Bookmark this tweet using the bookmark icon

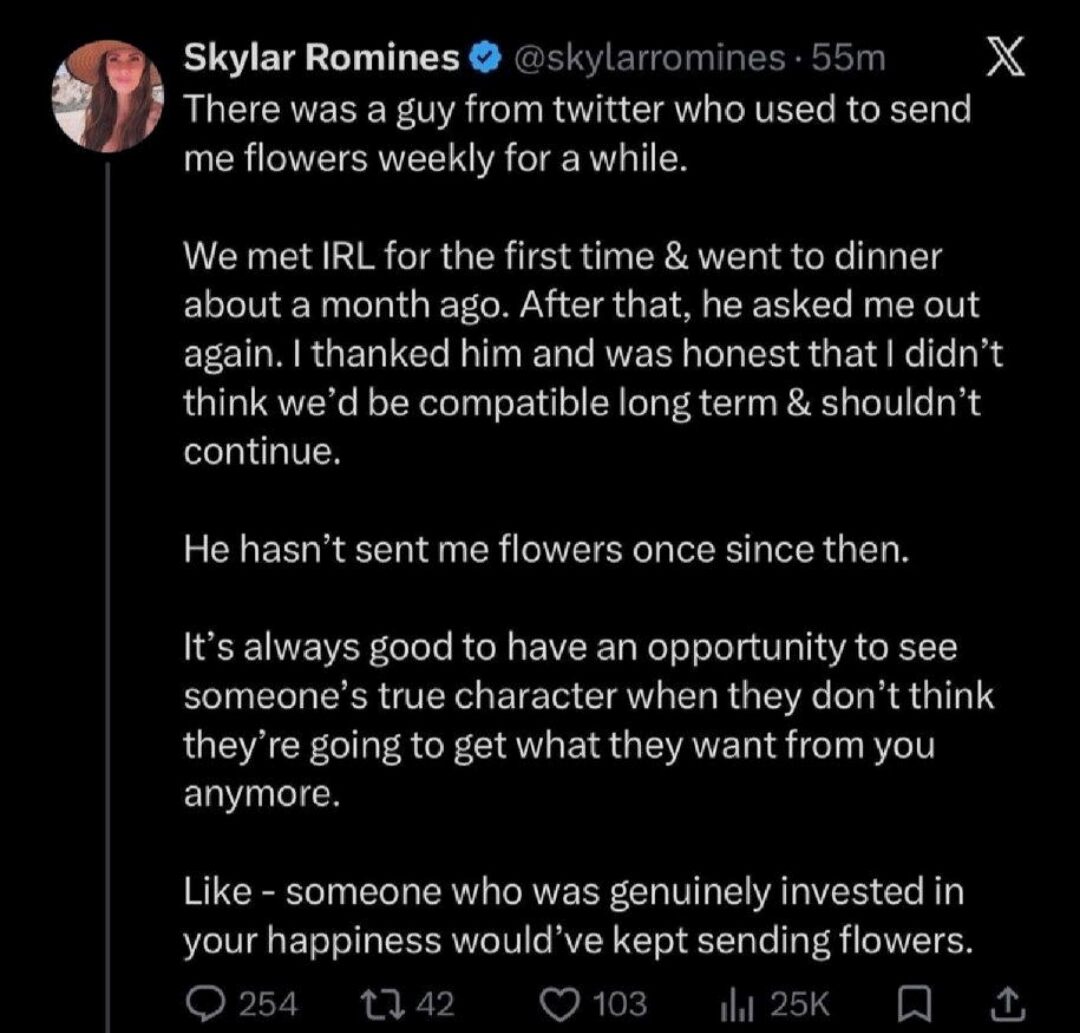pyautogui.click(x=916, y=1004)
